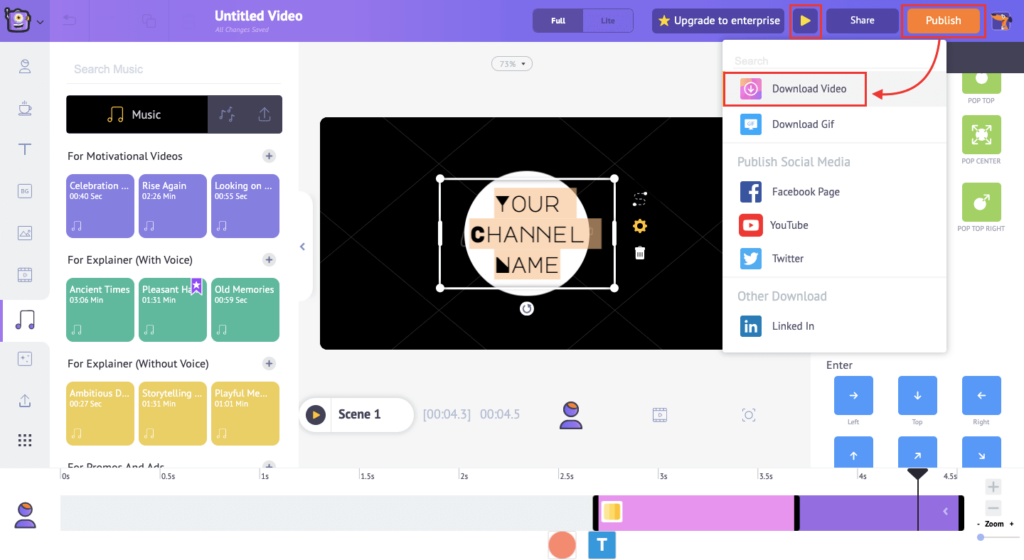Click the Animaker logo icon
This screenshot has height=560, width=1024.
(18, 20)
